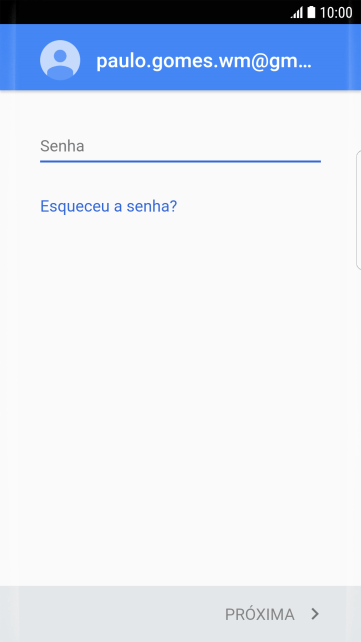Screen dimensions: 361x642
Task: Open the Esqueceu a senha? link
Action: coord(108,206)
